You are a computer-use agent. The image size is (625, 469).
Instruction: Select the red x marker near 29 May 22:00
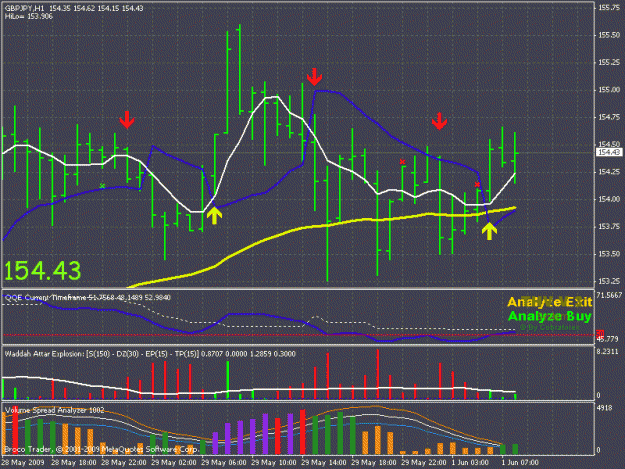coord(403,162)
